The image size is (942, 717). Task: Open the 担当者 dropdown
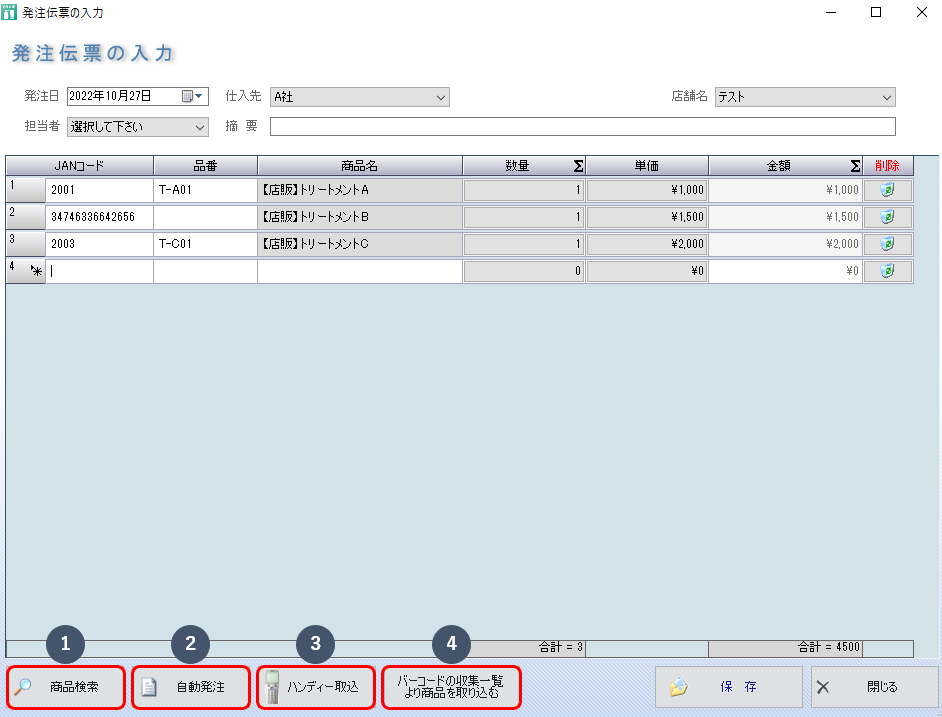click(199, 127)
